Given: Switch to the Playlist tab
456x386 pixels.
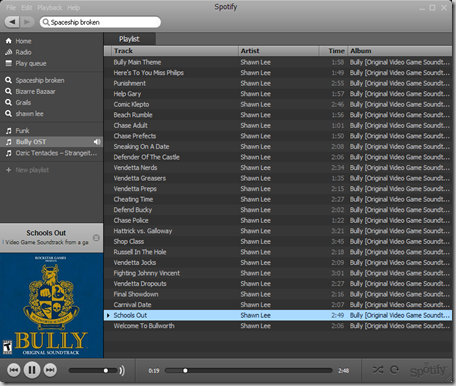Looking at the screenshot, I should (129, 39).
